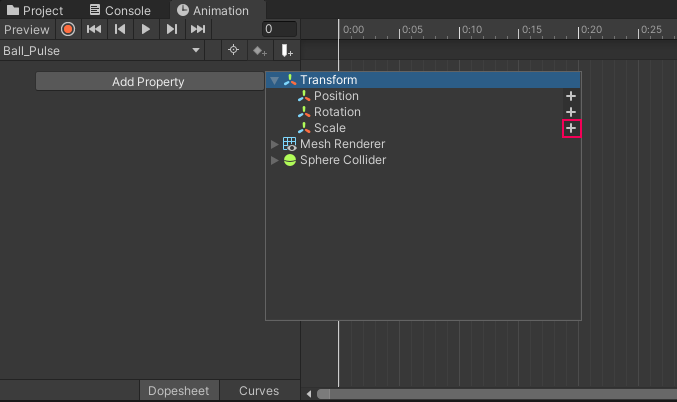The height and width of the screenshot is (402, 677).
Task: Click the Add Property button
Action: pos(148,82)
